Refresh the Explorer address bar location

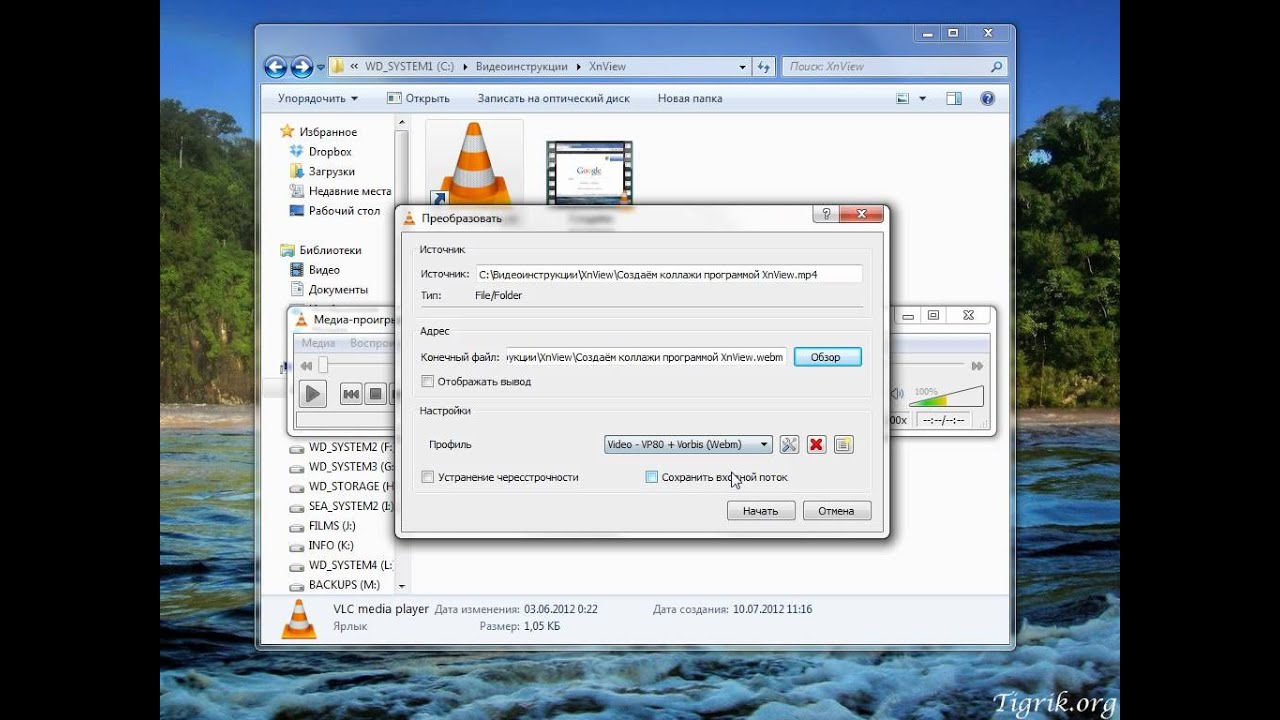[x=764, y=67]
